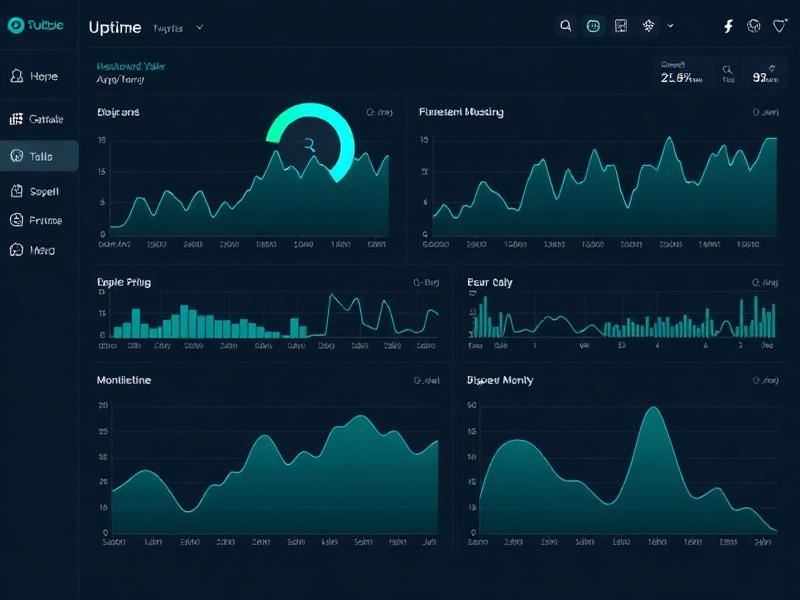Screen dimensions: 800x600
Task: Select Home in the sidebar
Action: [x=35, y=77]
